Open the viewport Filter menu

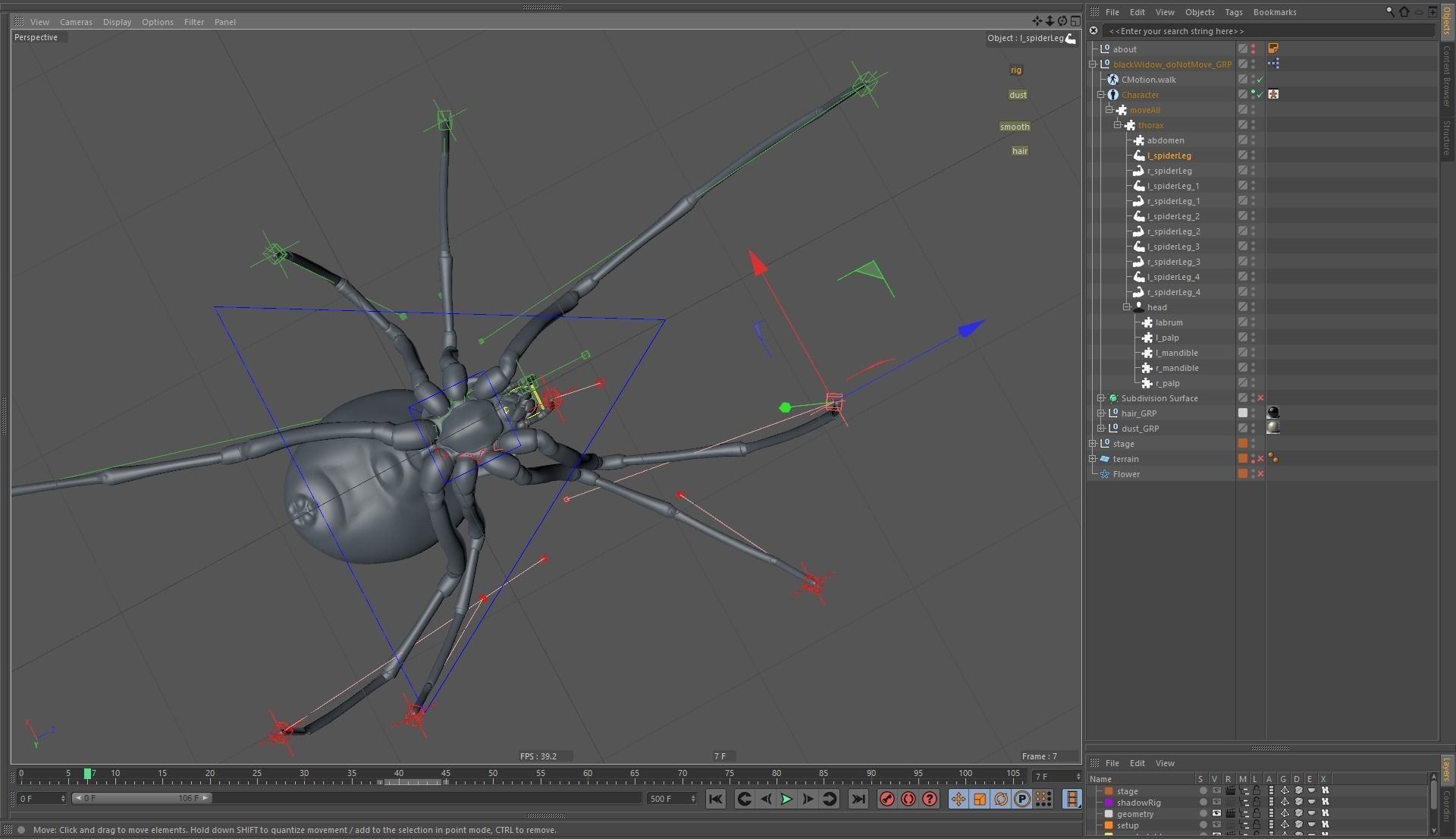[x=194, y=22]
